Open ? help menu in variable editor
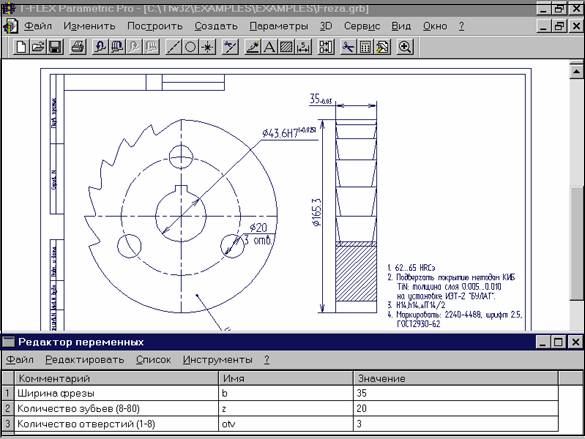The image size is (585, 439). coord(267,360)
